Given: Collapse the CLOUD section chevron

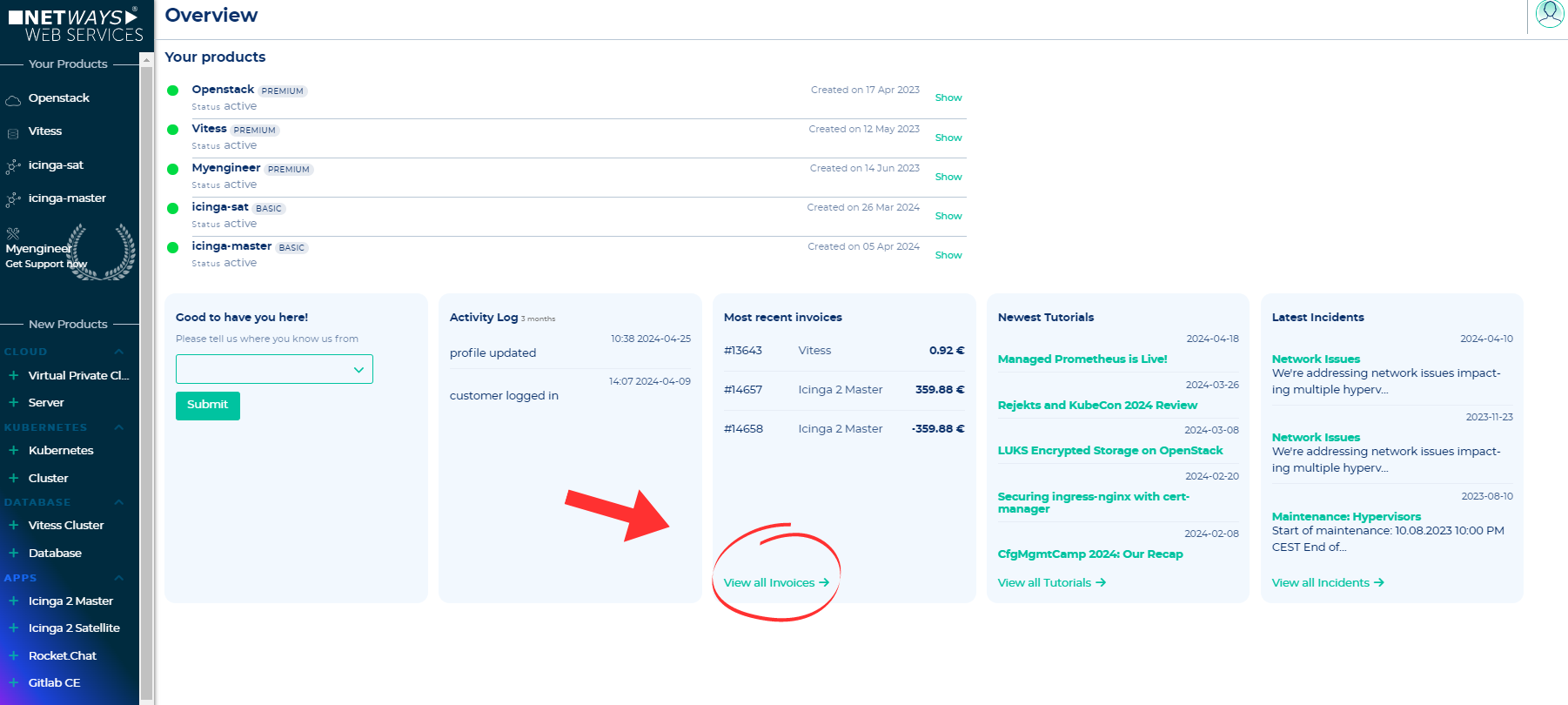Looking at the screenshot, I should coord(119,352).
